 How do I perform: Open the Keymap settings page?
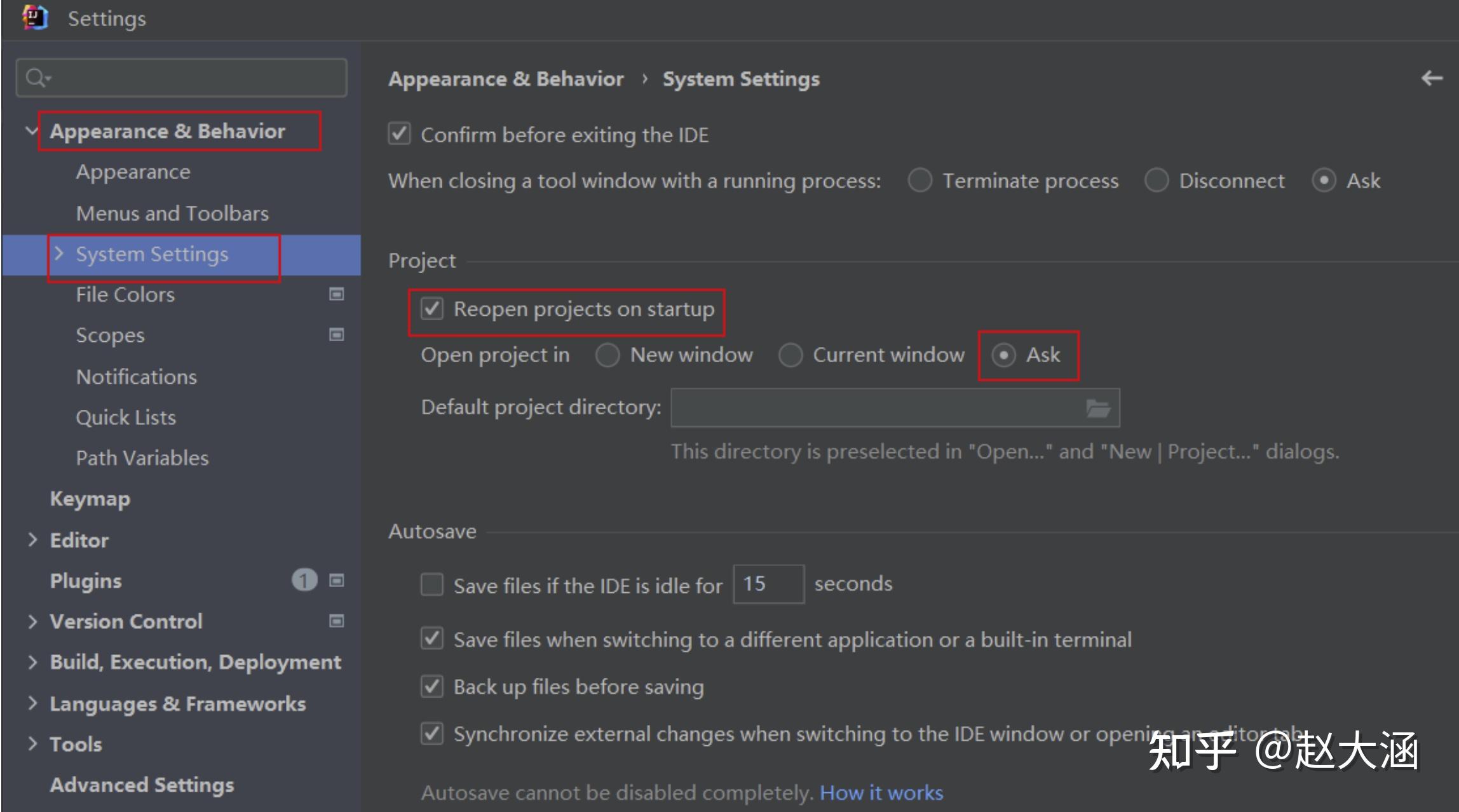click(x=90, y=499)
